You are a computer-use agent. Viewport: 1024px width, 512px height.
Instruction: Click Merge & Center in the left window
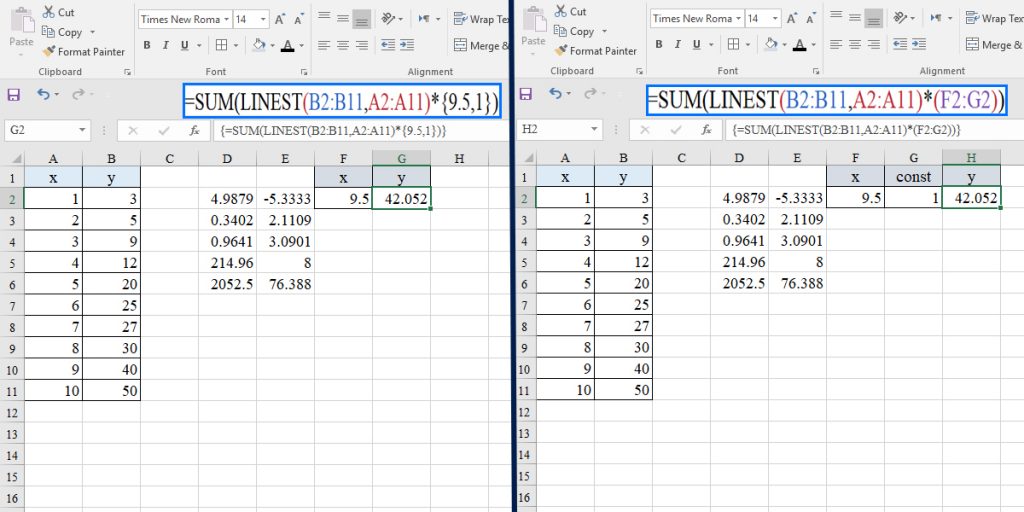pyautogui.click(x=482, y=46)
